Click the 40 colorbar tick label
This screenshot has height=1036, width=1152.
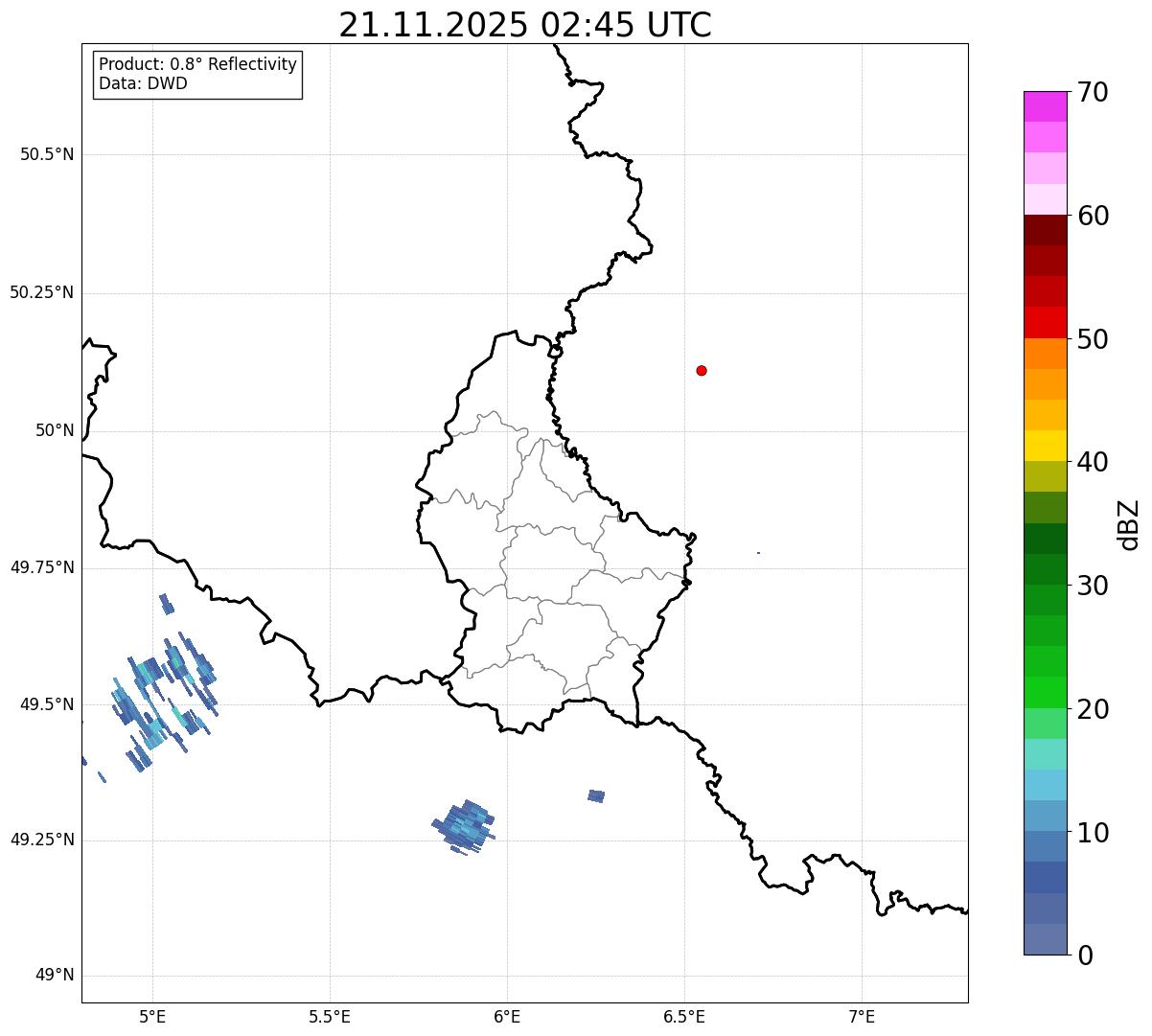(x=1093, y=462)
